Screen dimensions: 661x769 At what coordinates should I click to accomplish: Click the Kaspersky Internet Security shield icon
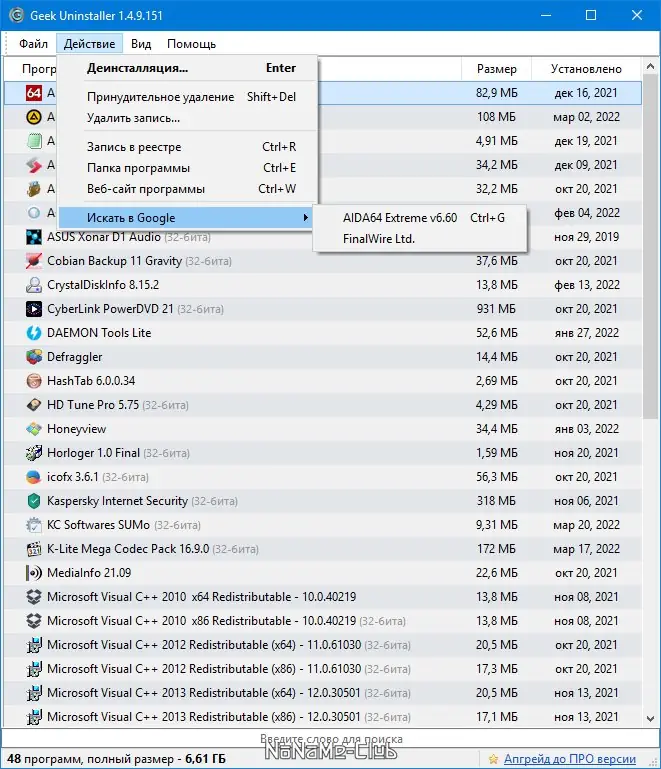click(34, 501)
